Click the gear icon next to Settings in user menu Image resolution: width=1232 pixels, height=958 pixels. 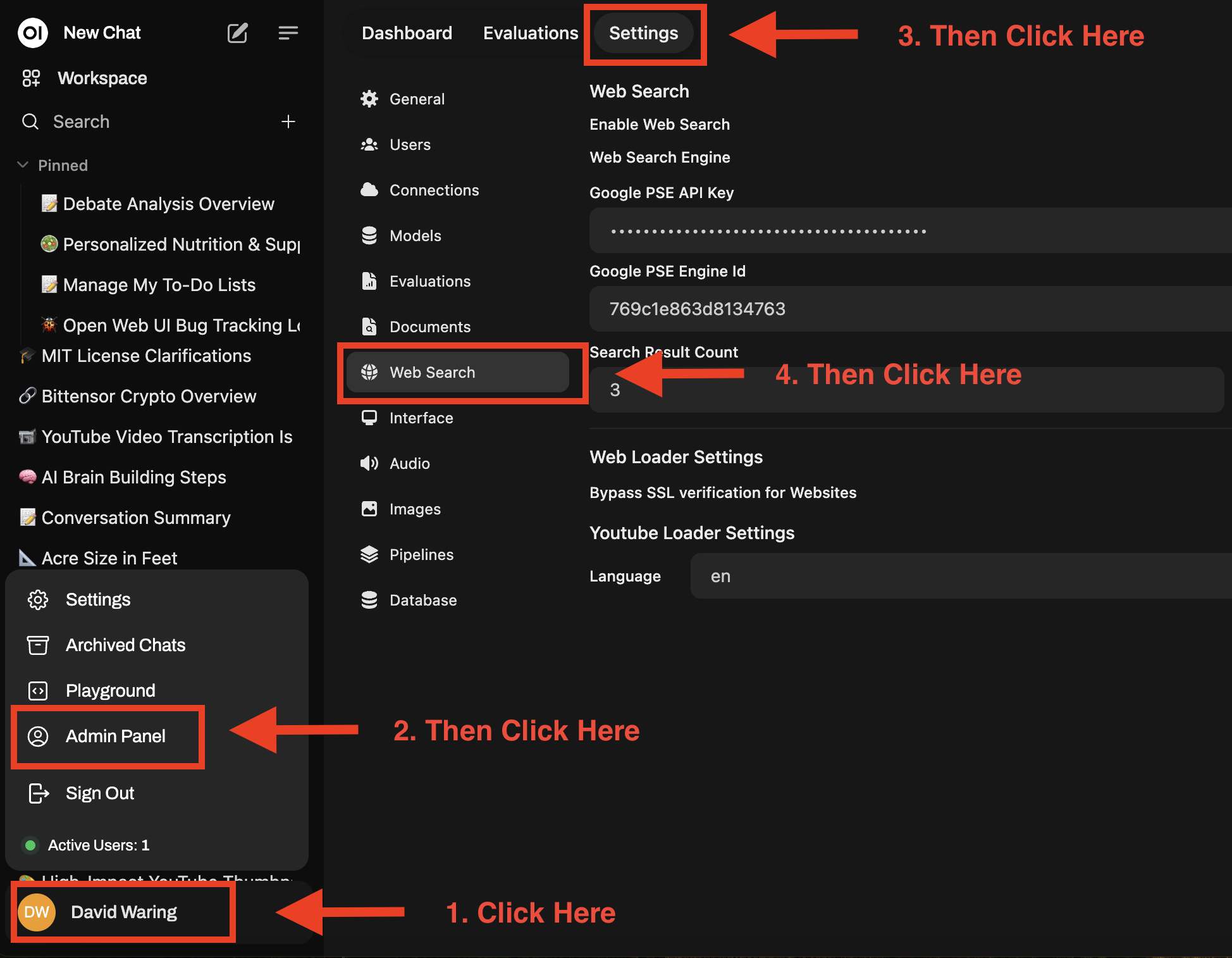38,599
